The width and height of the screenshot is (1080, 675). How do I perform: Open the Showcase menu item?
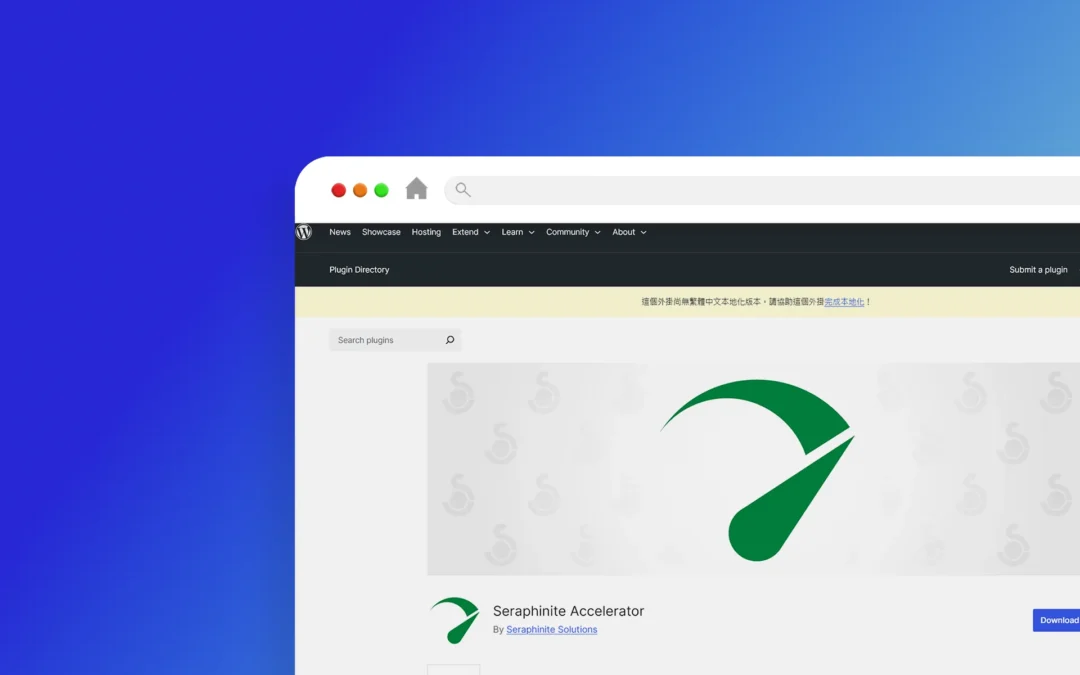(381, 232)
